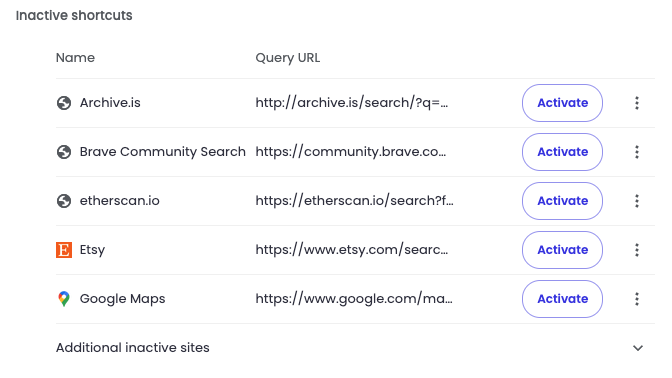
Task: Activate the Archive.is shortcut
Action: click(x=562, y=103)
